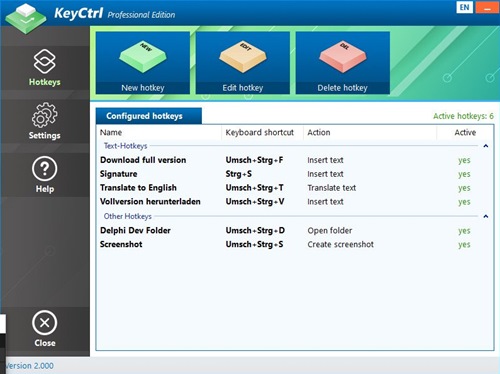The width and height of the screenshot is (500, 374).
Task: Create a new hotkey with green key
Action: [x=143, y=63]
